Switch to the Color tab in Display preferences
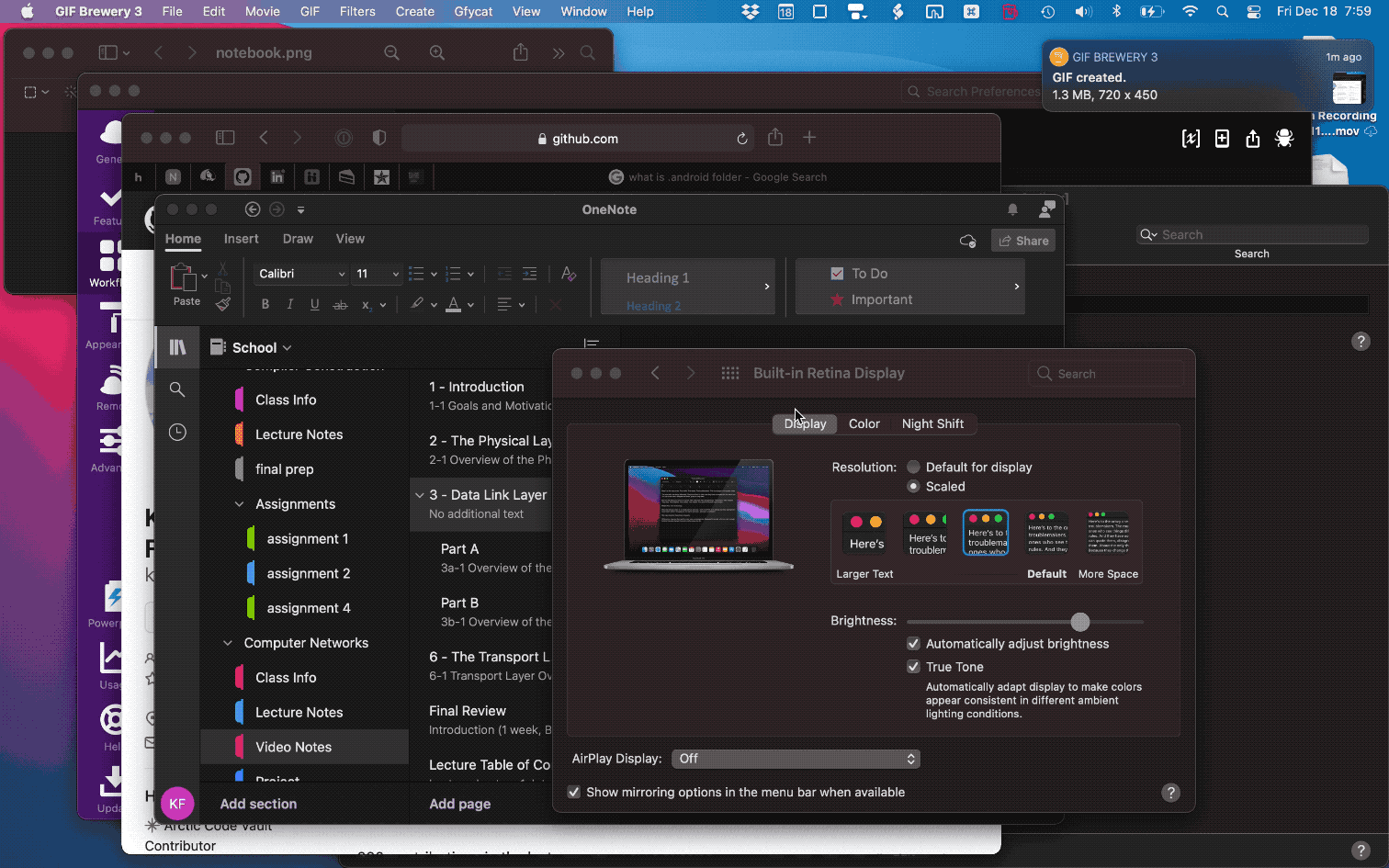Screen dimensions: 1389x868 (864, 423)
